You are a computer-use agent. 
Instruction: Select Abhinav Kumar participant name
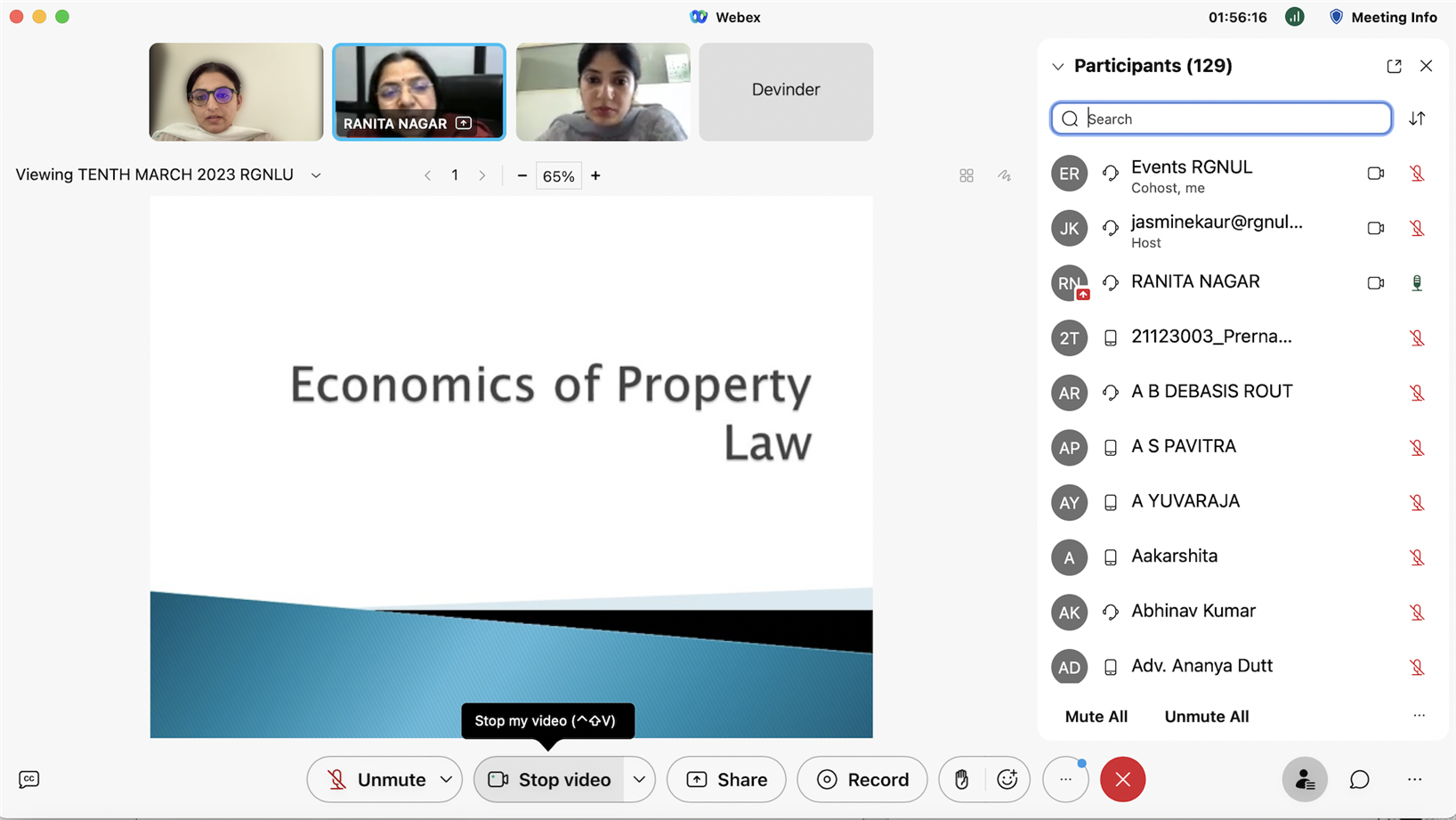coord(1193,611)
